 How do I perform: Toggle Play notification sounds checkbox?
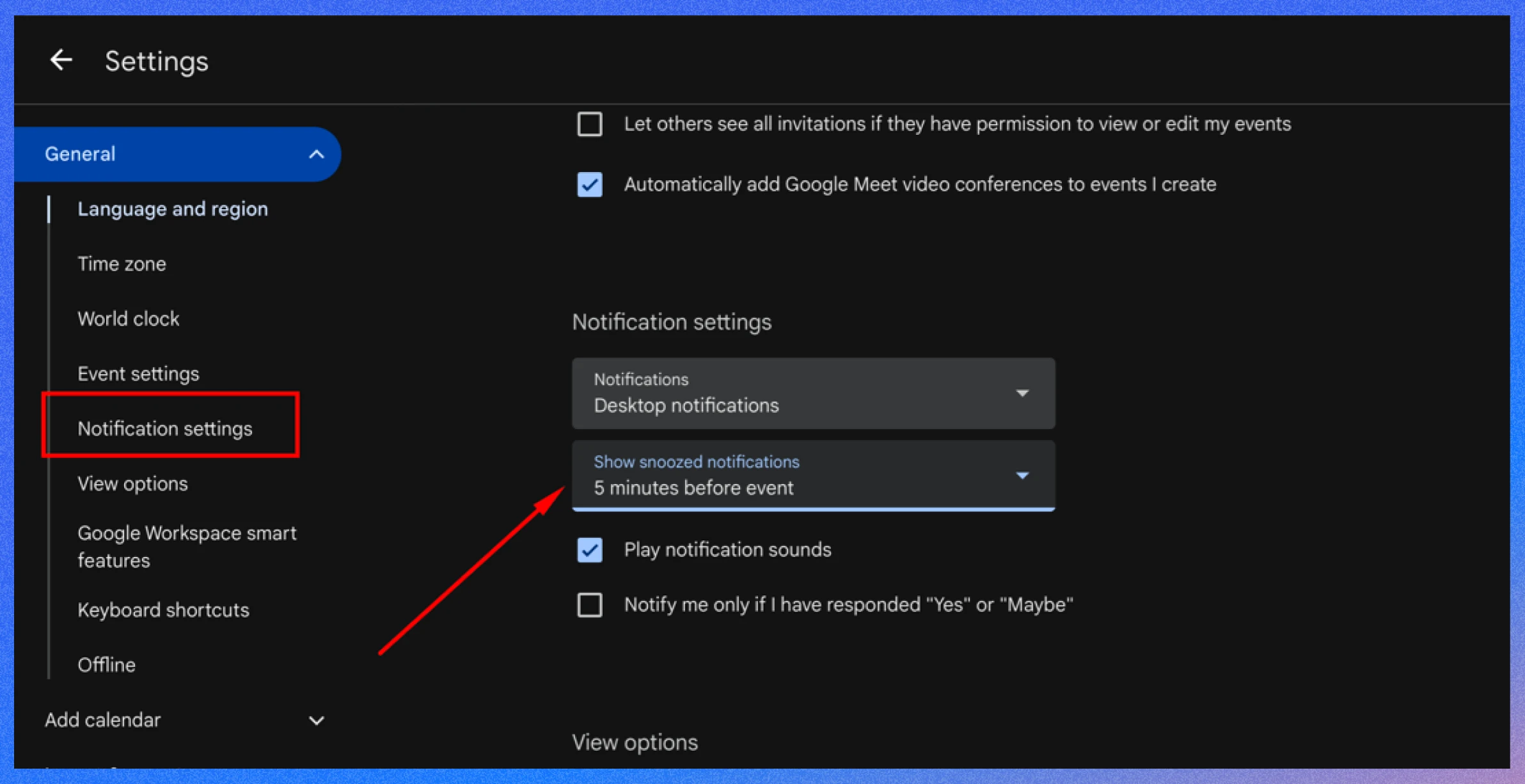tap(589, 550)
